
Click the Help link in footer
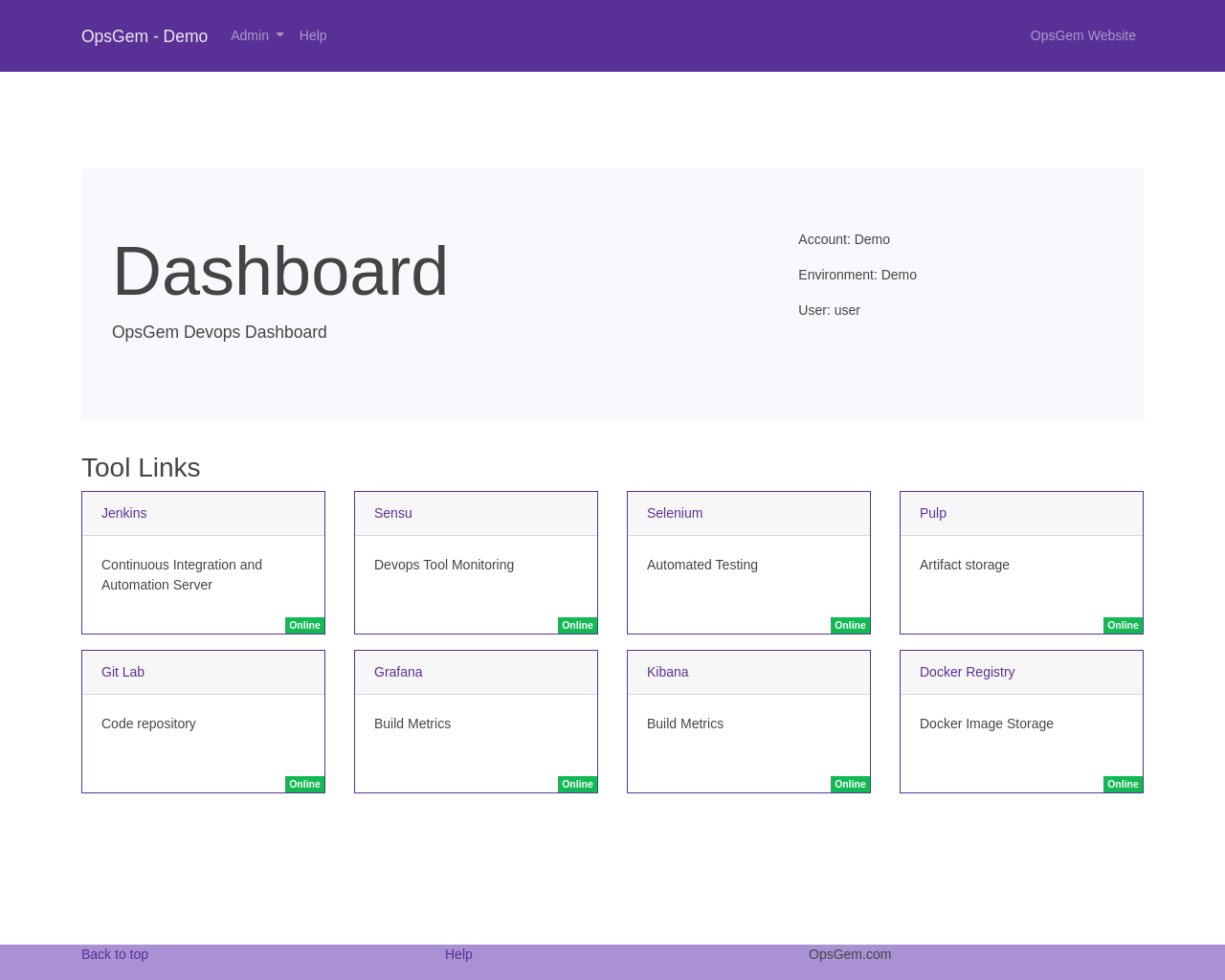458,954
